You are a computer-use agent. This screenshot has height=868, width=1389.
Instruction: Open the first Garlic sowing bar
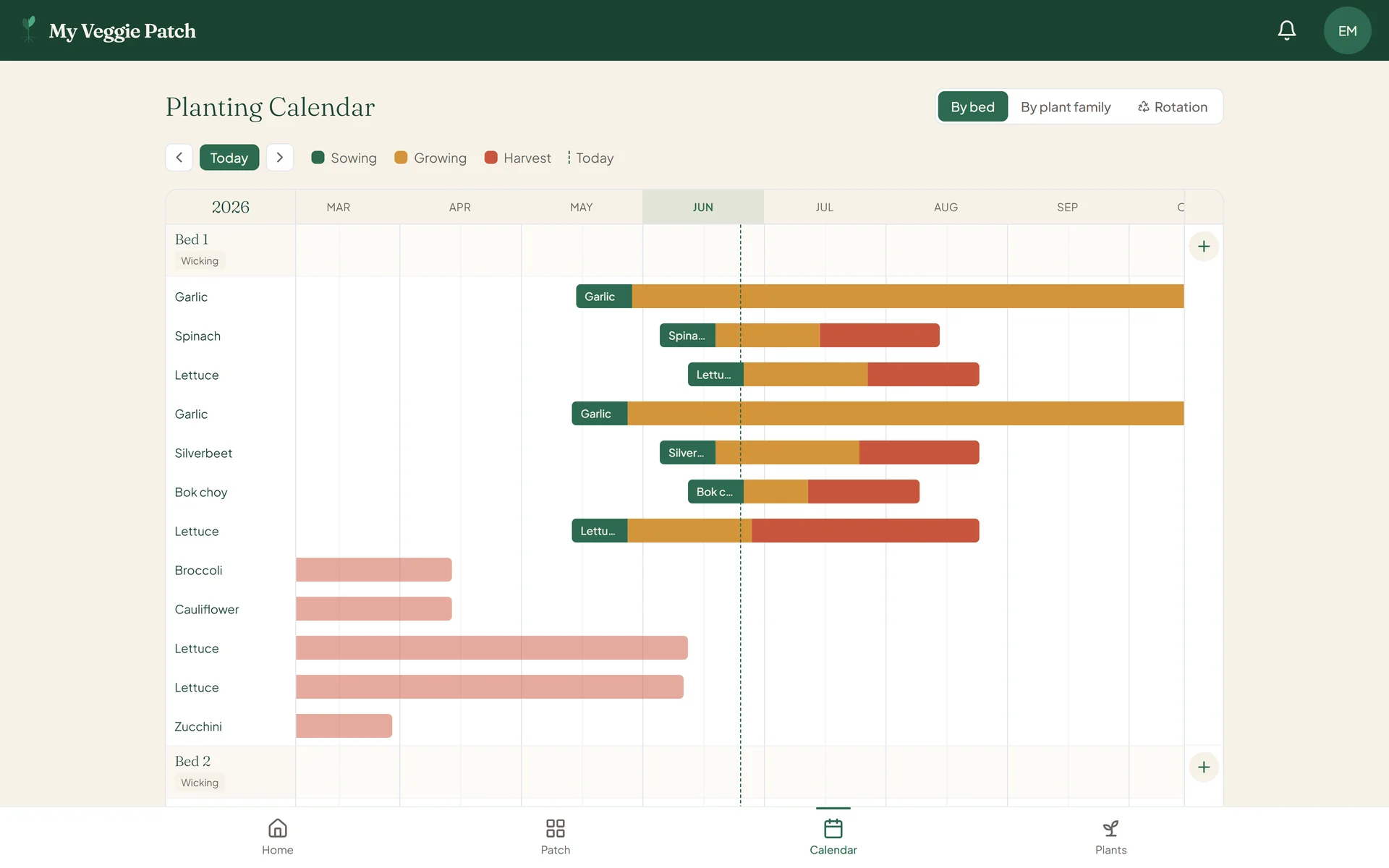point(604,297)
